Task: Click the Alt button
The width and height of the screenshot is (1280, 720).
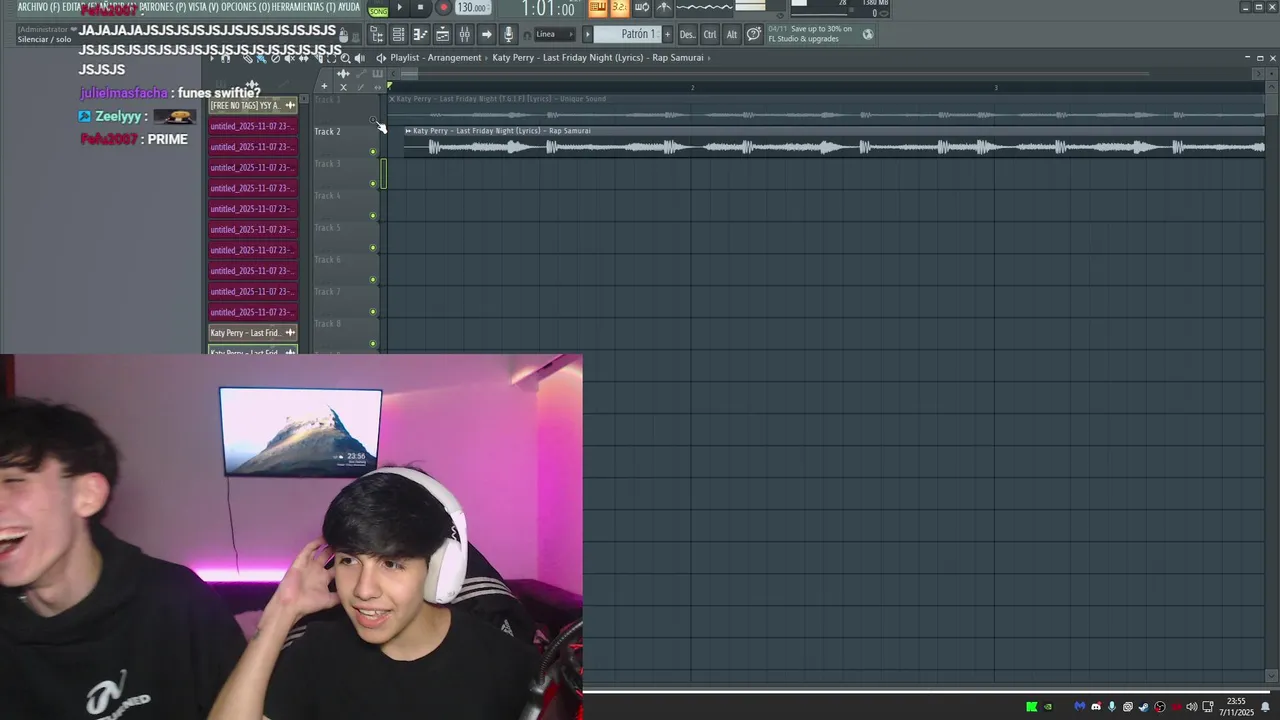Action: pyautogui.click(x=732, y=34)
